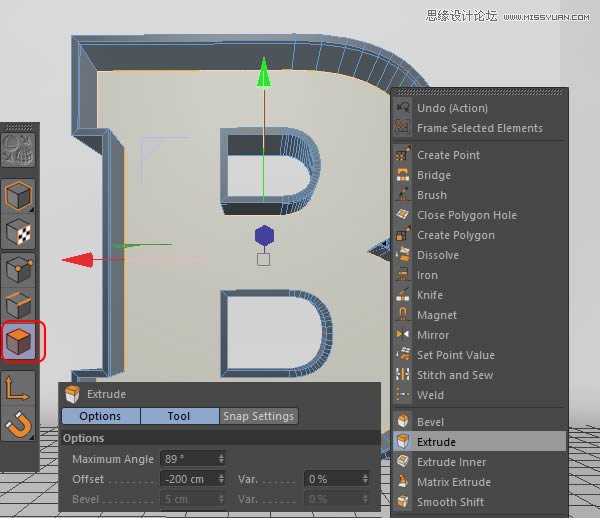Pick Bevel from the context menu

click(431, 422)
